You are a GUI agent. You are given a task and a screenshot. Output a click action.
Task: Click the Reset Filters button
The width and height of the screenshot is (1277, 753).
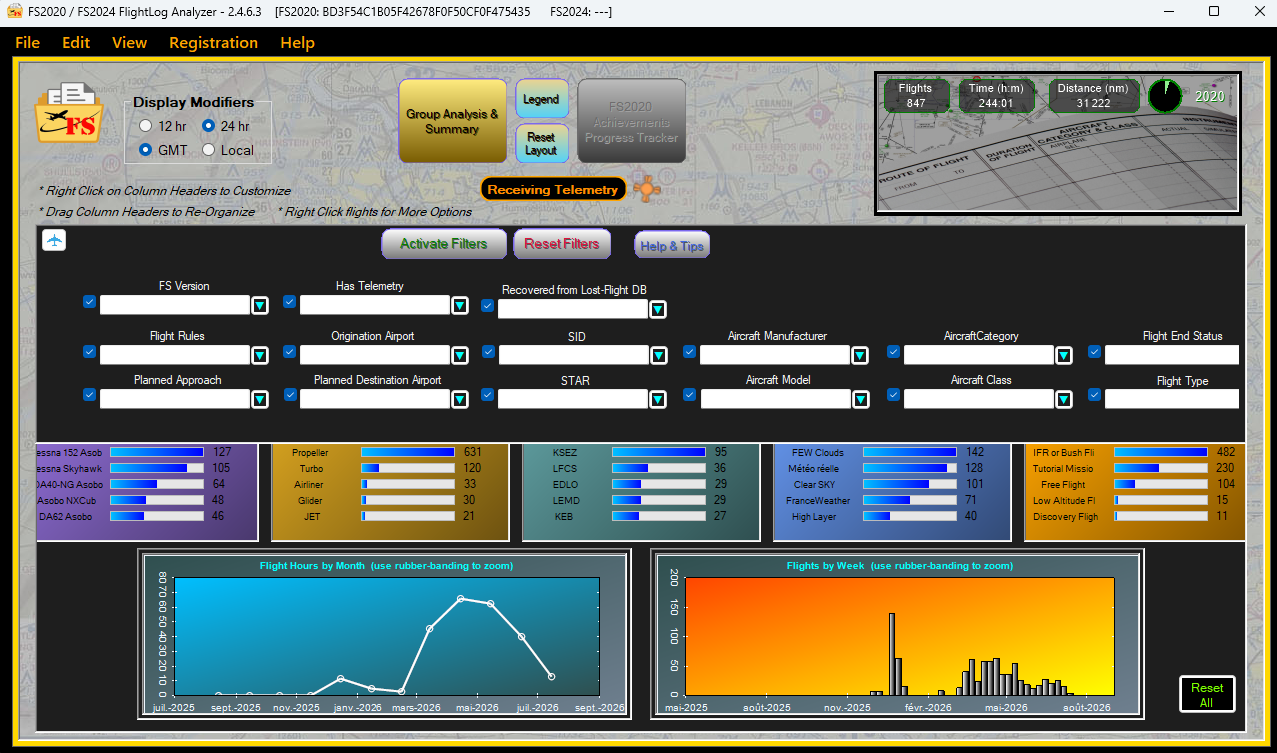pos(562,244)
